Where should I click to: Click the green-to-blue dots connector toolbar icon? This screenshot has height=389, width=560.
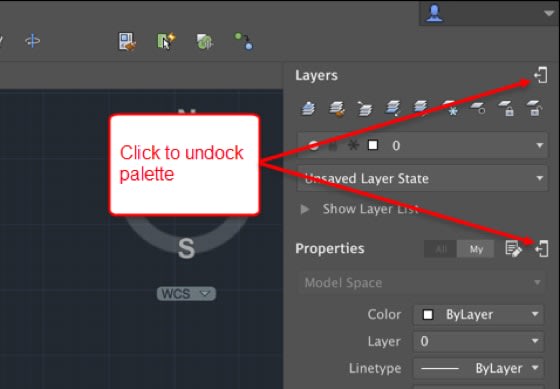[x=244, y=41]
